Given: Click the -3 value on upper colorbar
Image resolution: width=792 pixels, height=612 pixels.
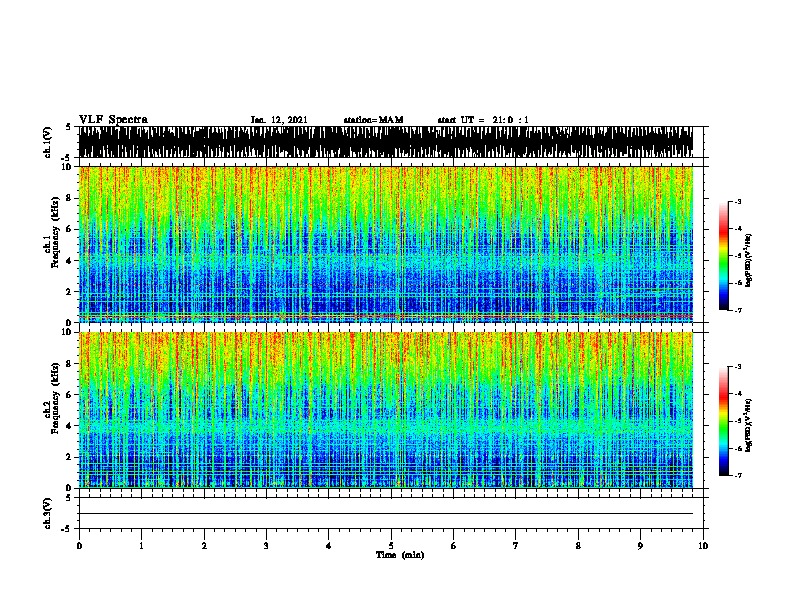Looking at the screenshot, I should click(738, 201).
